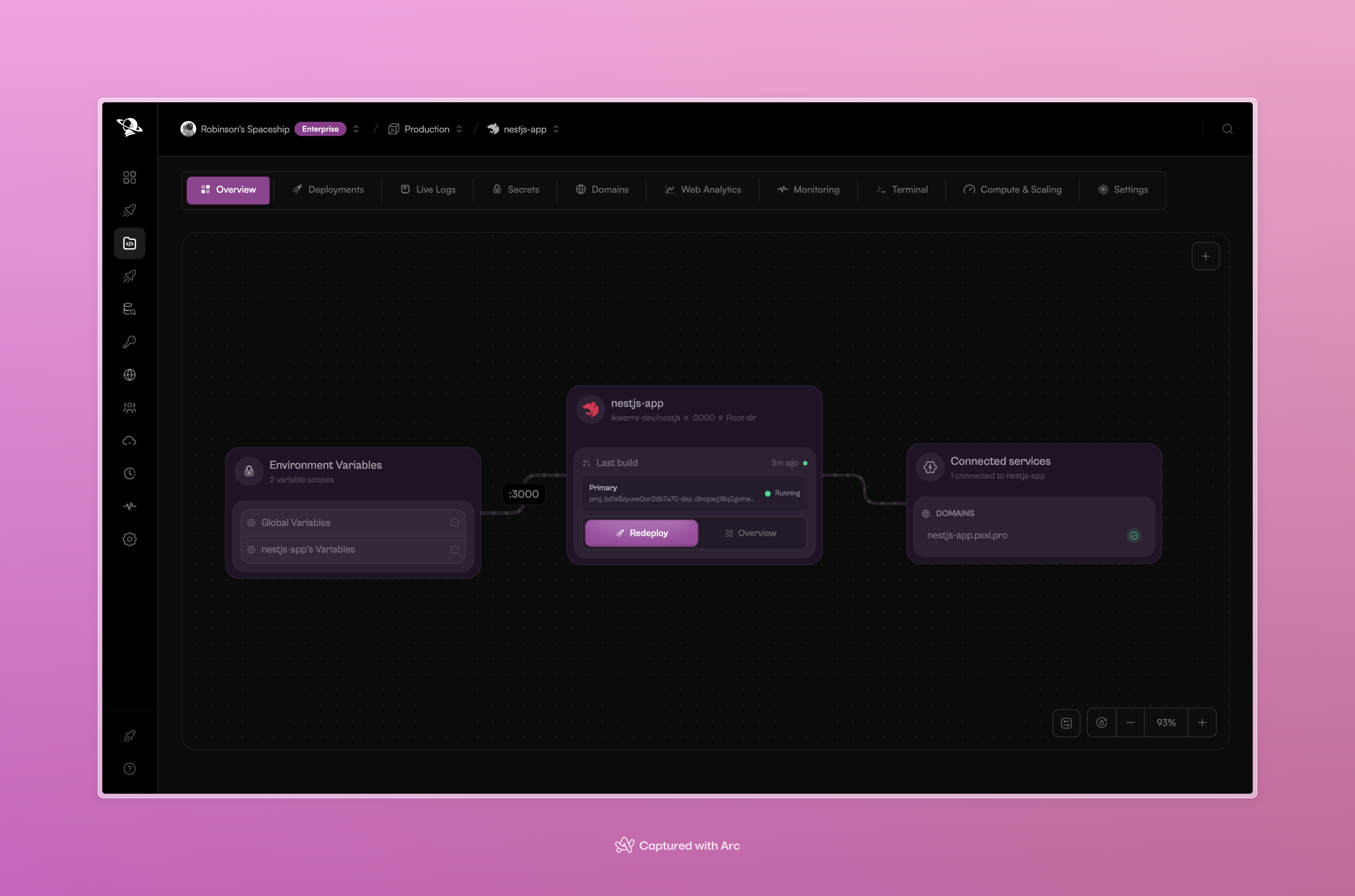Click the help question mark icon
1355x896 pixels.
point(130,769)
